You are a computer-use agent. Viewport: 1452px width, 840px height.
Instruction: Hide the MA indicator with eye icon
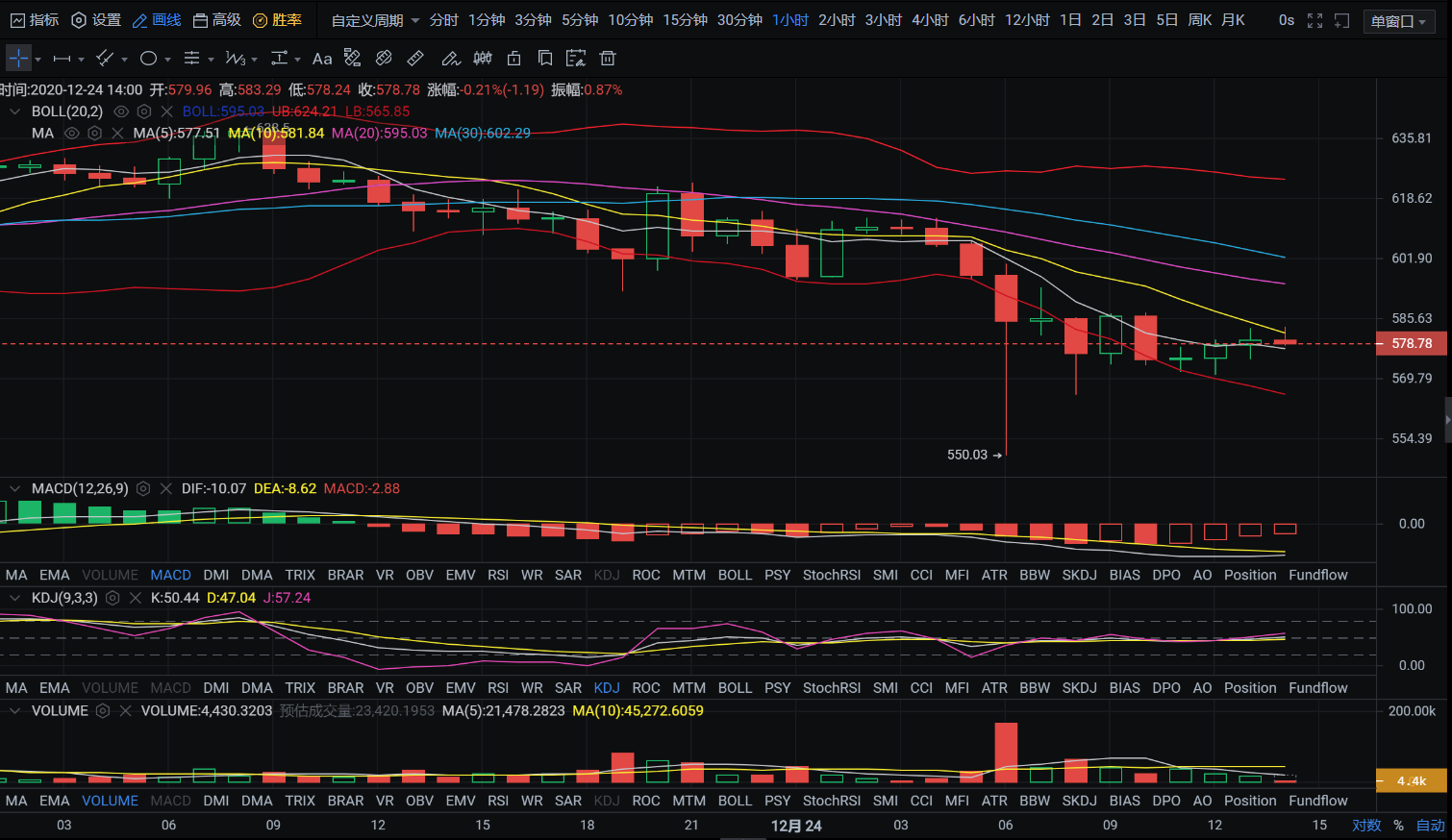tap(71, 134)
